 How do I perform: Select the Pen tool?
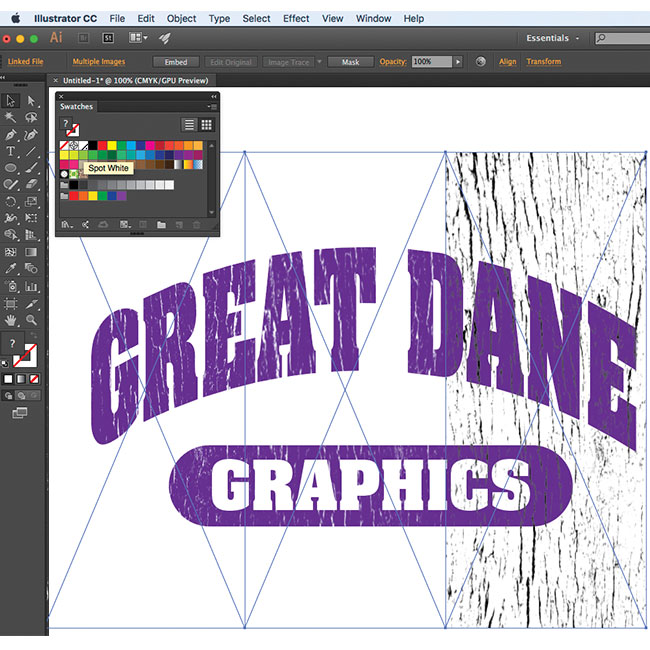10,135
